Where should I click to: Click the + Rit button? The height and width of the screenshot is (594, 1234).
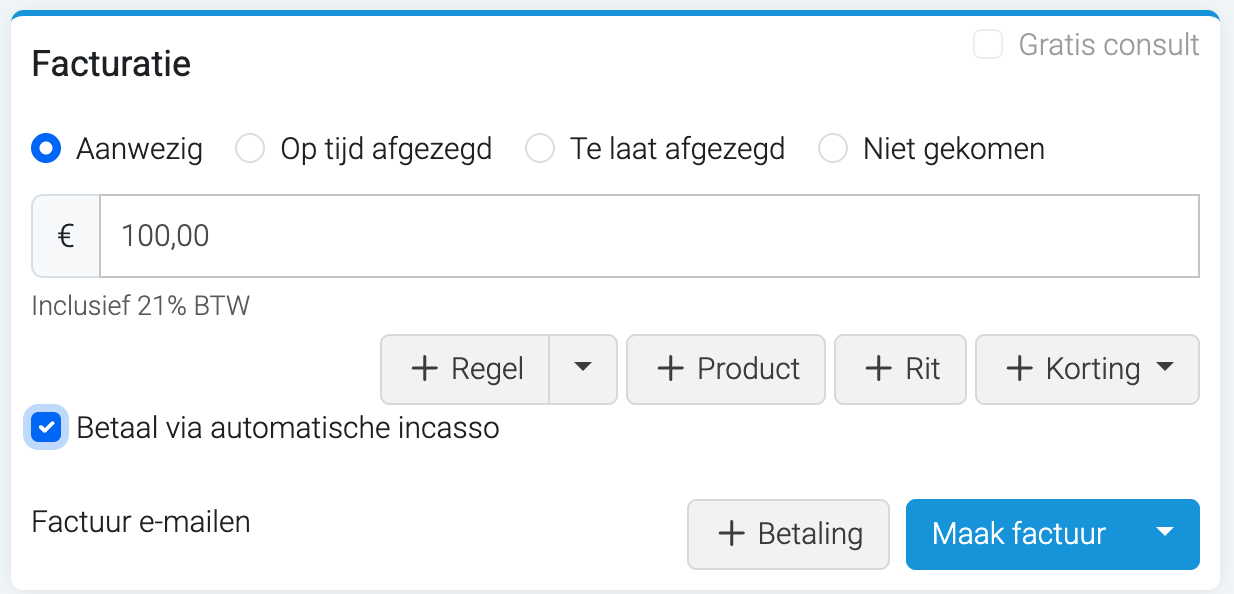point(901,369)
